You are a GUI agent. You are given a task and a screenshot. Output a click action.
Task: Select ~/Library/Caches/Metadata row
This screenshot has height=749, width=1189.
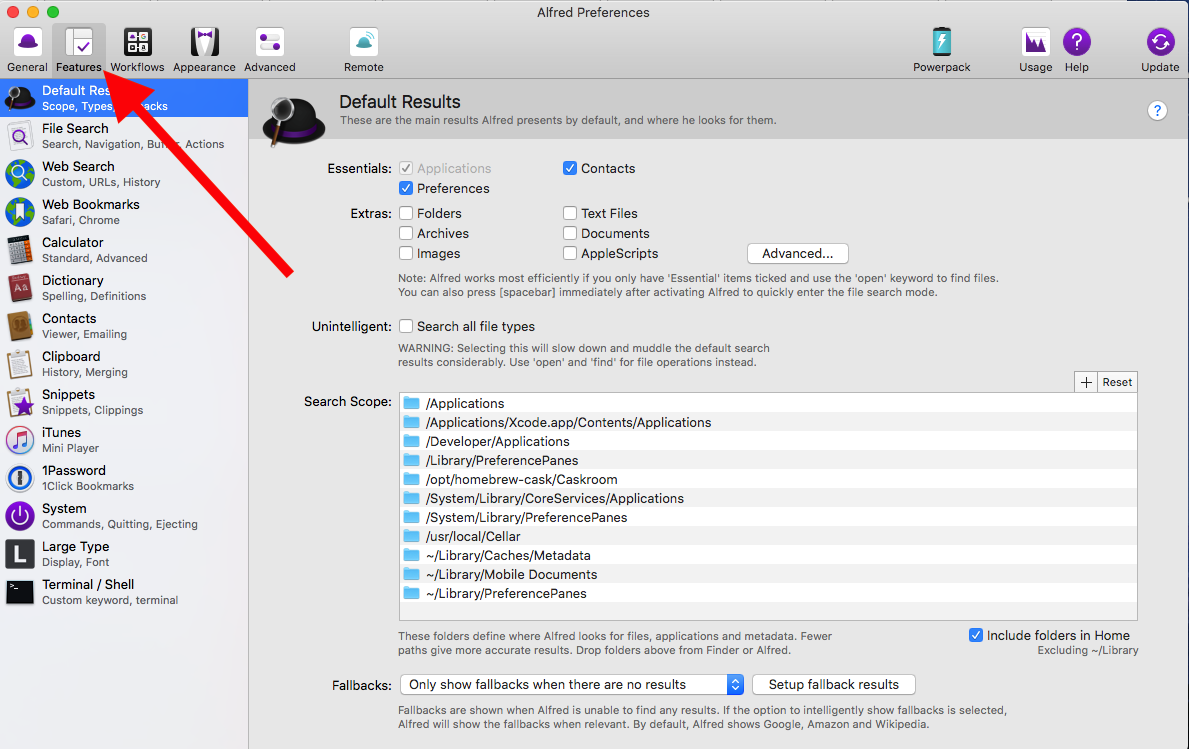tap(768, 555)
